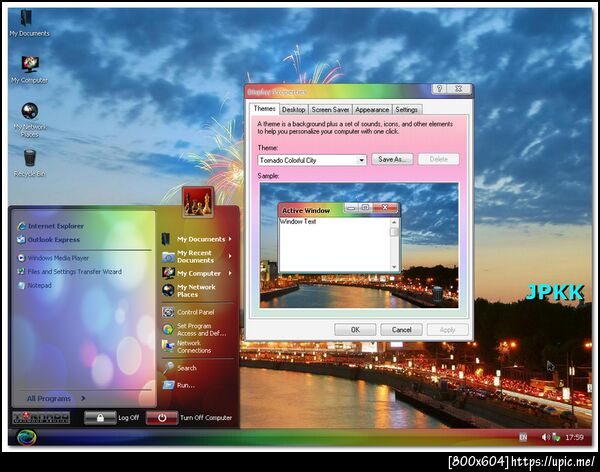Expand My Recent Documents submenu arrow
This screenshot has height=472, width=600.
pos(230,256)
